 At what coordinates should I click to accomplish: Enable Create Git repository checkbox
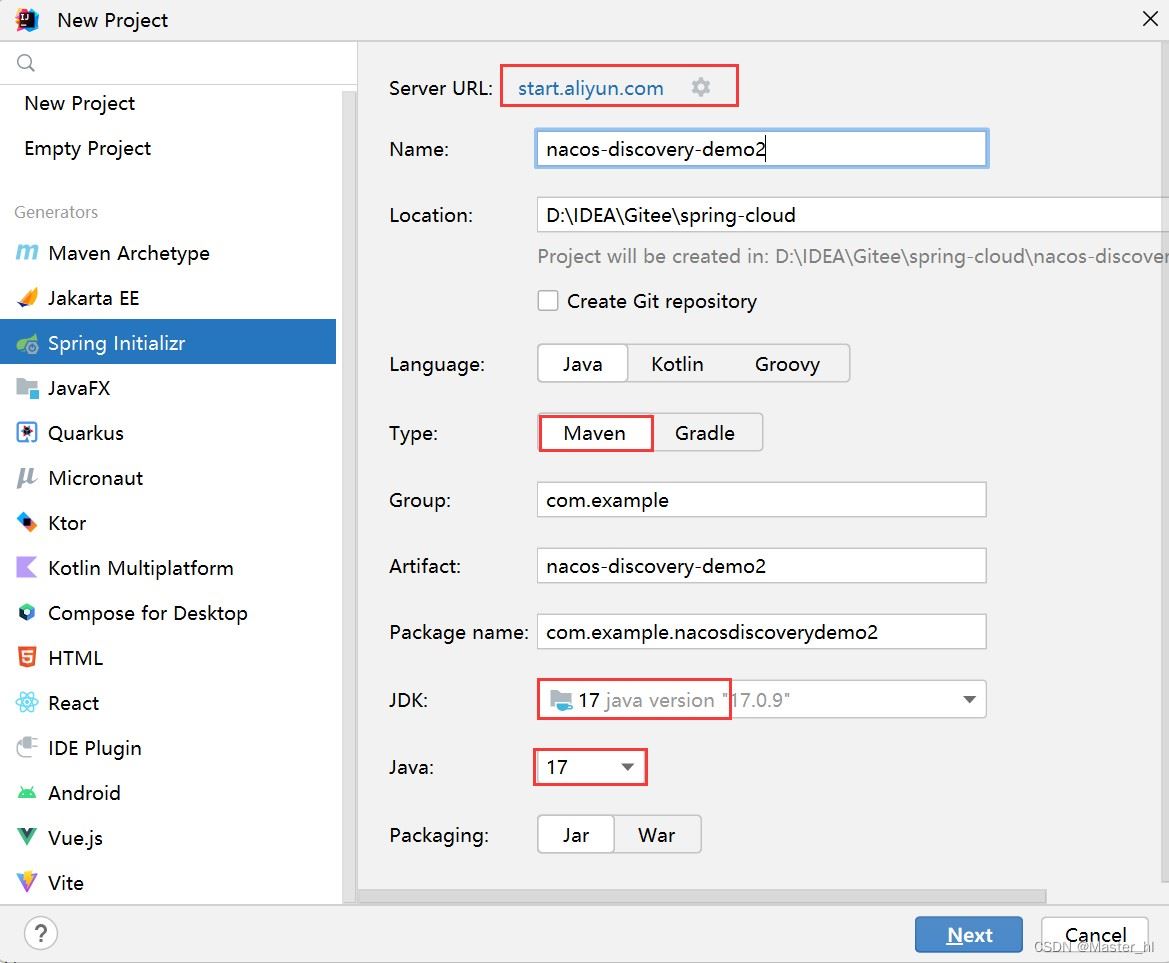(548, 301)
